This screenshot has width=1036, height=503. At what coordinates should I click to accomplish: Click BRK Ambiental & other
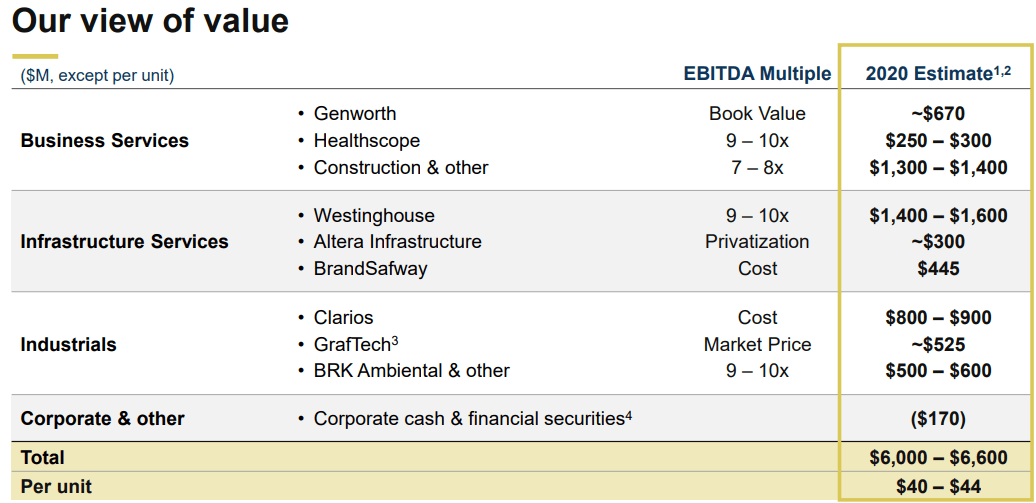[x=412, y=371]
